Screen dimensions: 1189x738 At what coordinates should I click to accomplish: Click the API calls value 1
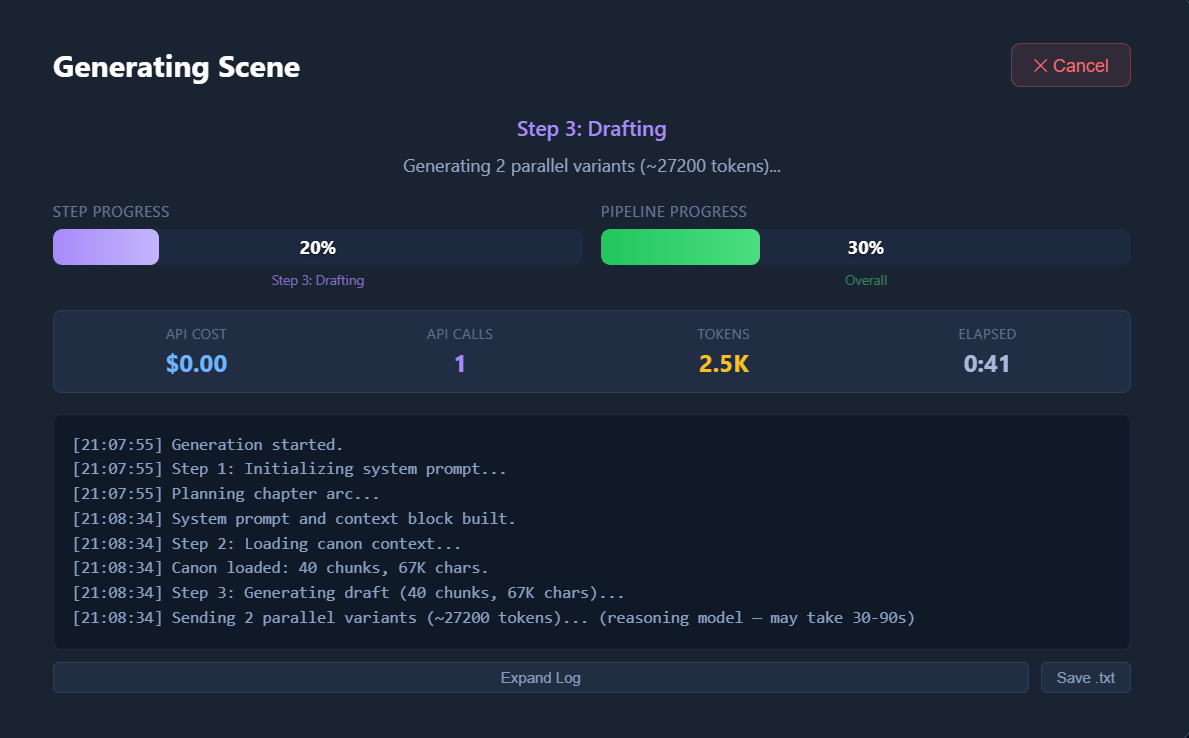460,364
